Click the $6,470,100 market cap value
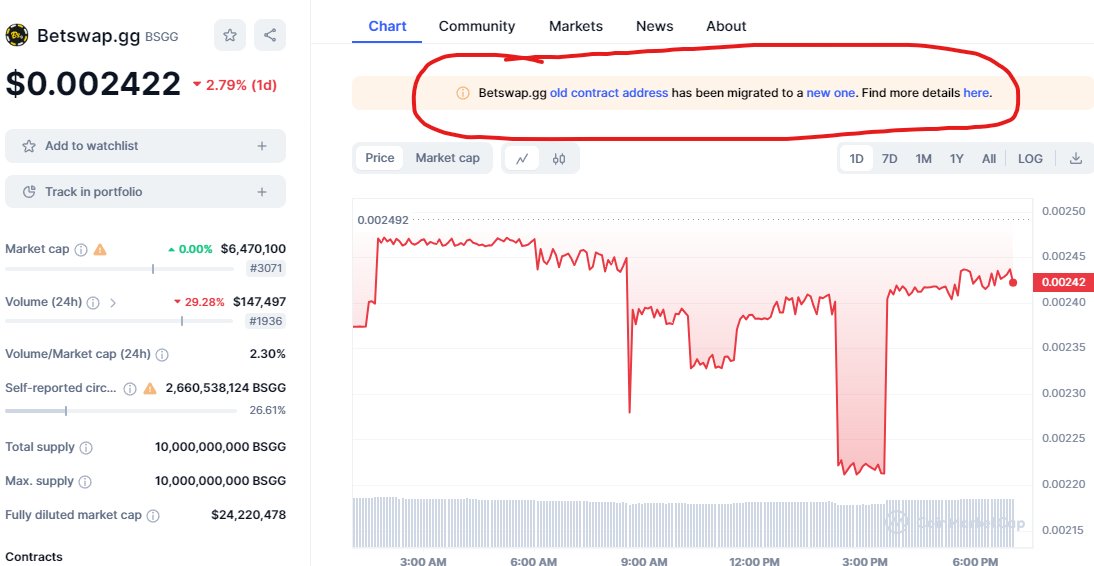This screenshot has height=566, width=1094. tap(253, 249)
